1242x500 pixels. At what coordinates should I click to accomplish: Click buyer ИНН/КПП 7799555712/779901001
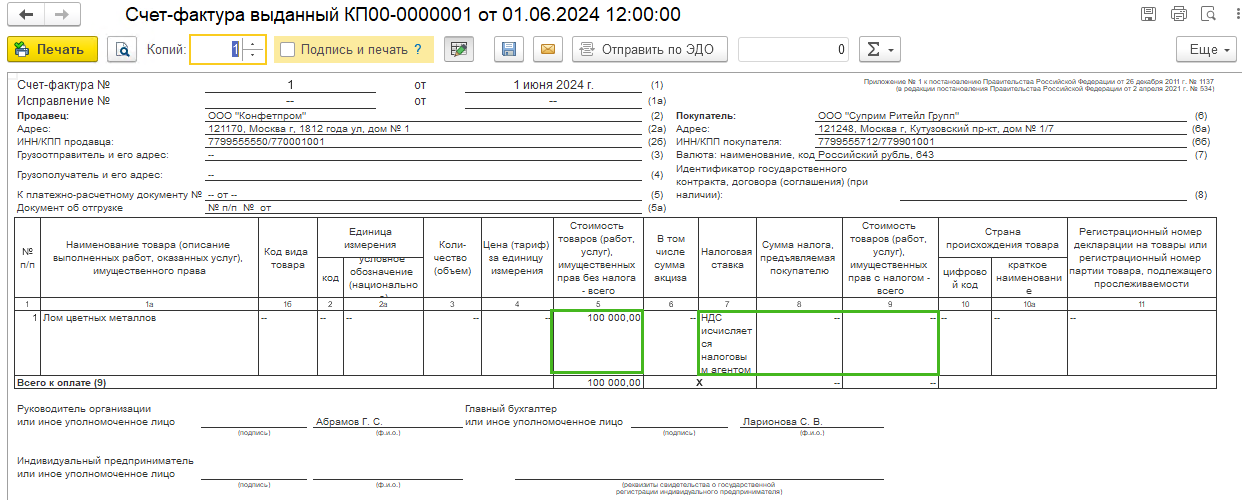click(x=877, y=142)
